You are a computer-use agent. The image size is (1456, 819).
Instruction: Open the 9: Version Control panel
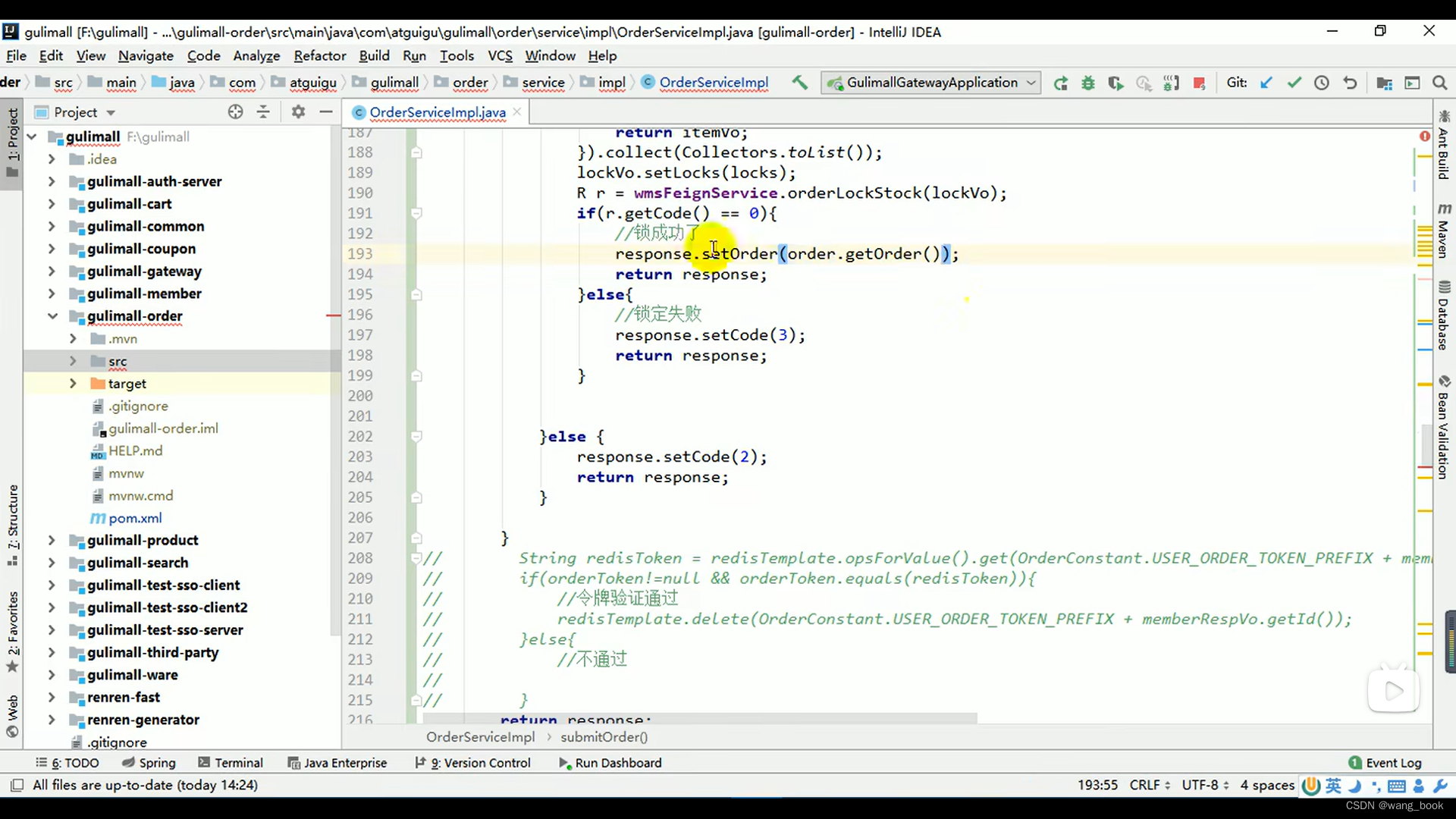pos(472,763)
